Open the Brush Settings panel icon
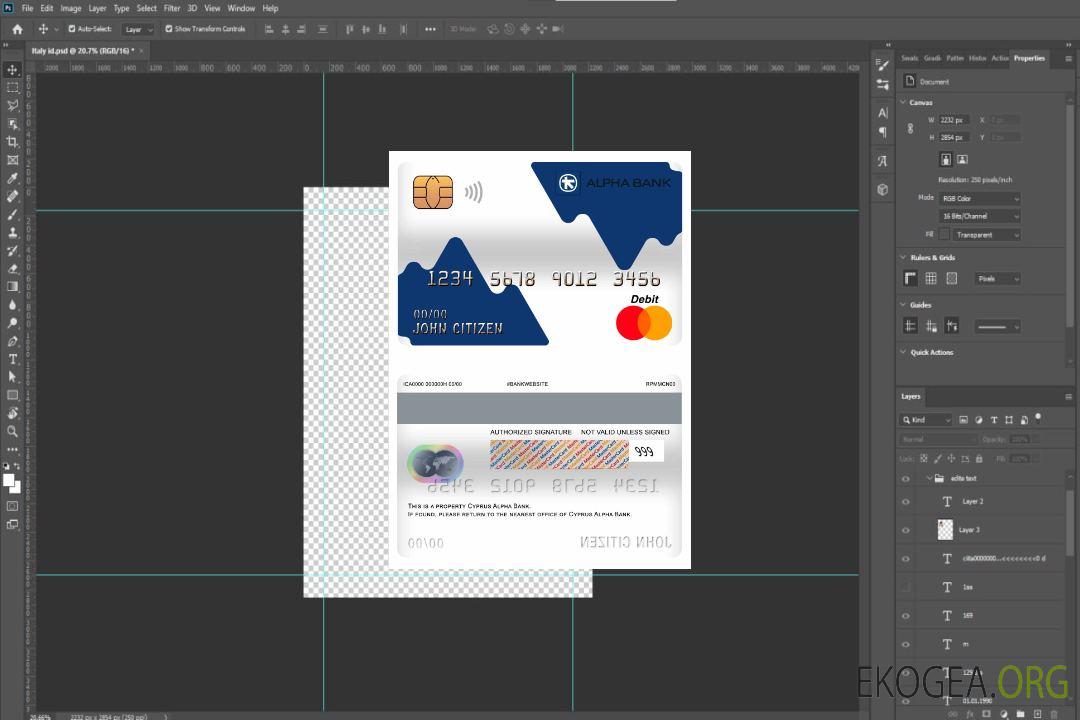 [882, 65]
